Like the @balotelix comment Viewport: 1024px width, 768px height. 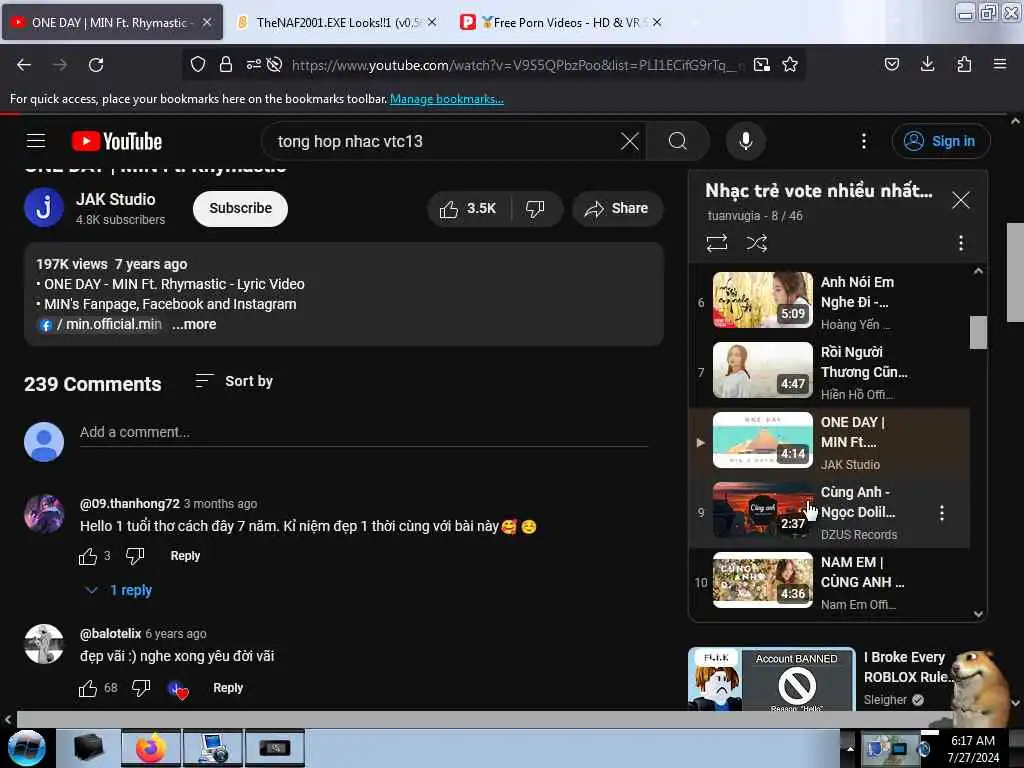pyautogui.click(x=88, y=688)
